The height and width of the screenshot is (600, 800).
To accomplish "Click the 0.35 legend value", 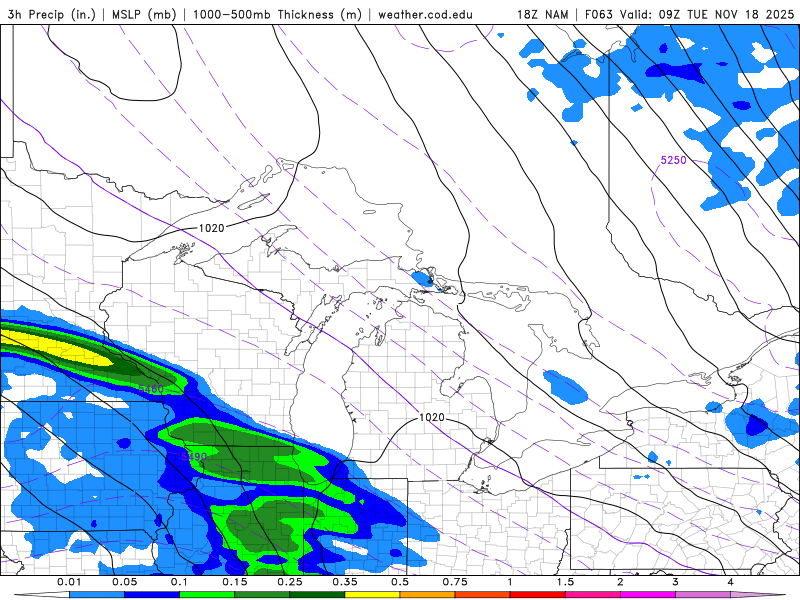I will 345,582.
